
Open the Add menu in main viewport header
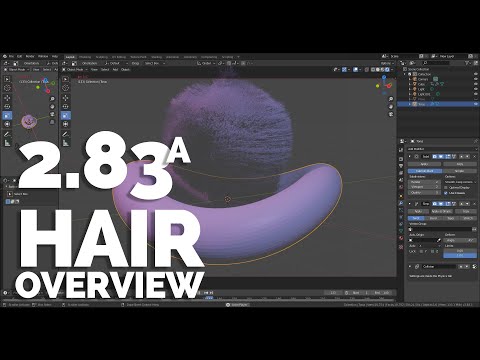click(x=115, y=70)
